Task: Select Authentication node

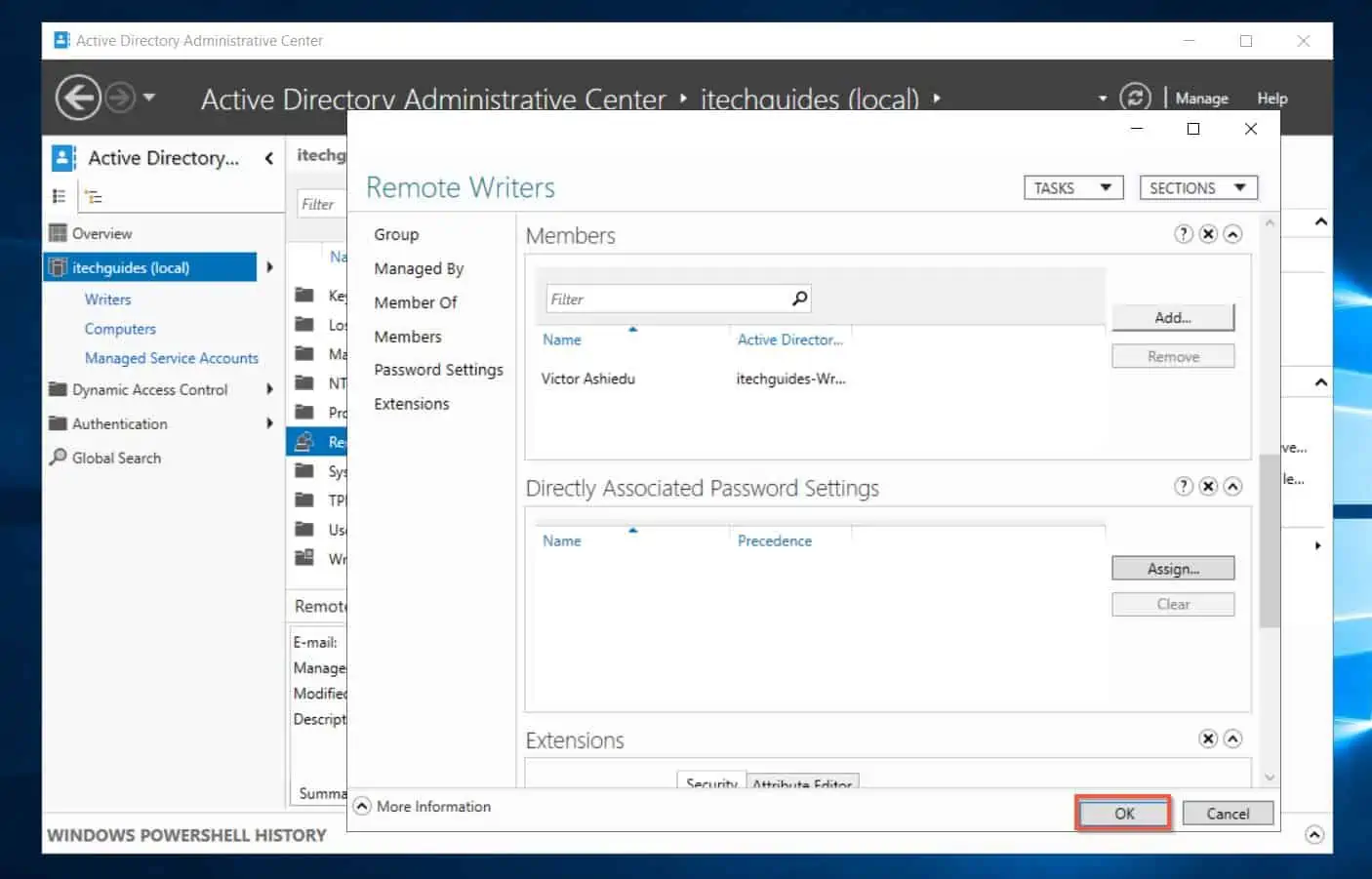Action: (120, 423)
